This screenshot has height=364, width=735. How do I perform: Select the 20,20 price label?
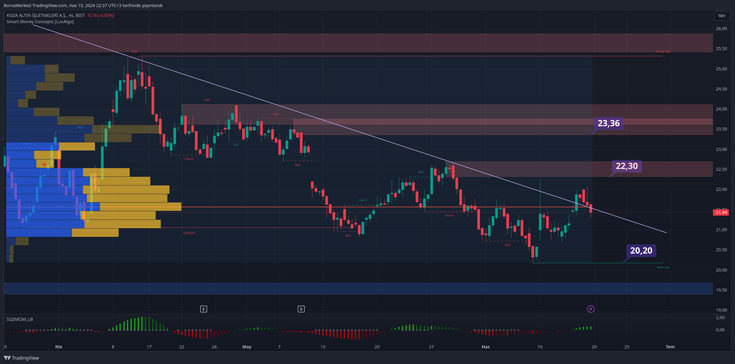(642, 251)
